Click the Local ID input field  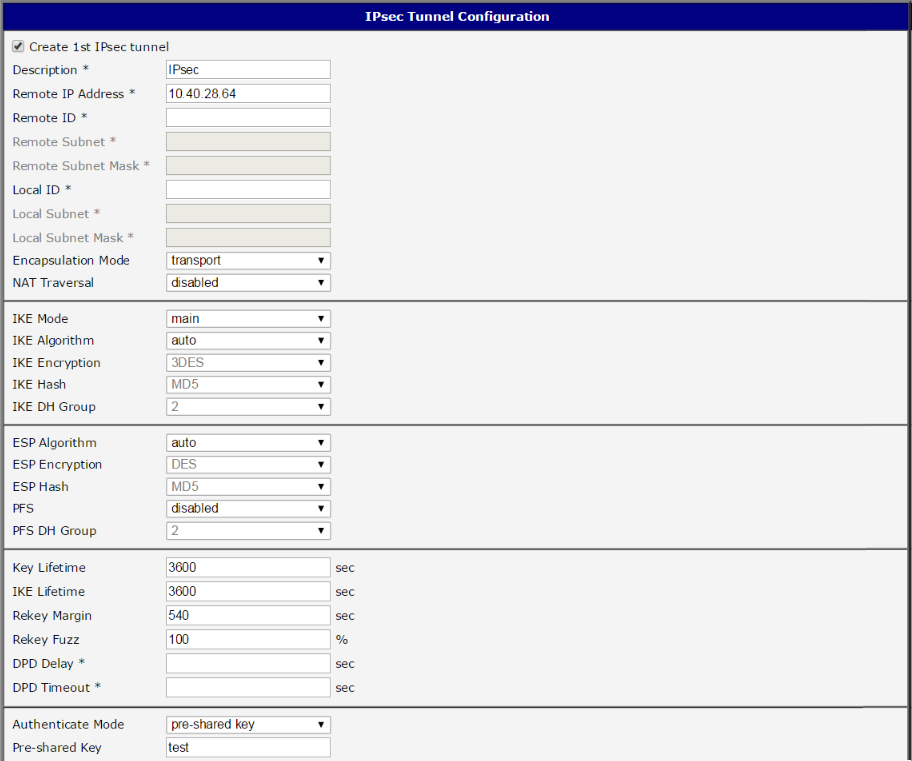click(248, 190)
